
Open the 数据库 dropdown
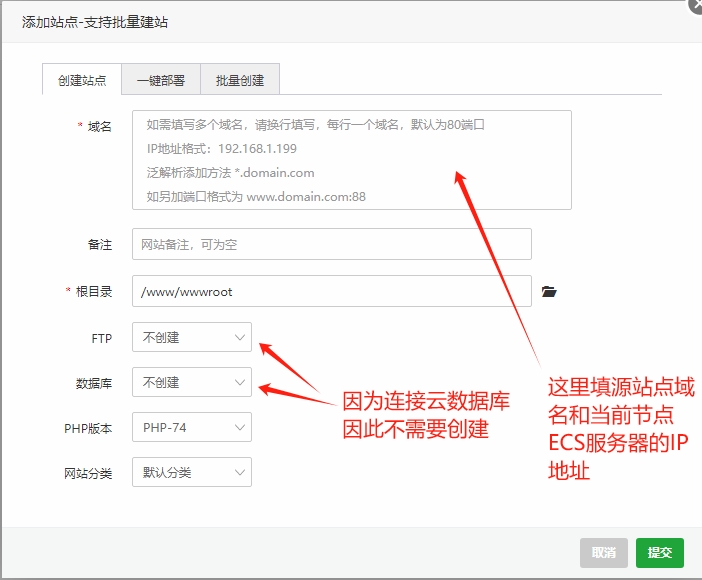pos(192,382)
